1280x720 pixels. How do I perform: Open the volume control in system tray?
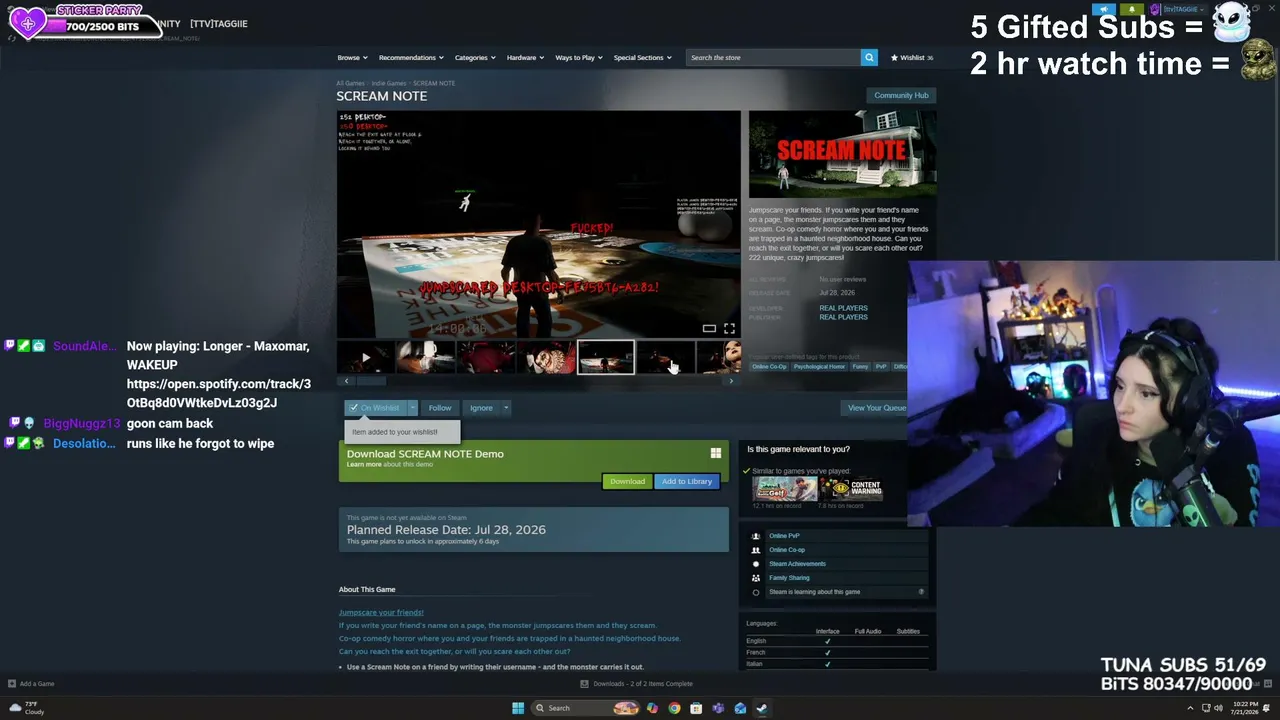(1218, 708)
